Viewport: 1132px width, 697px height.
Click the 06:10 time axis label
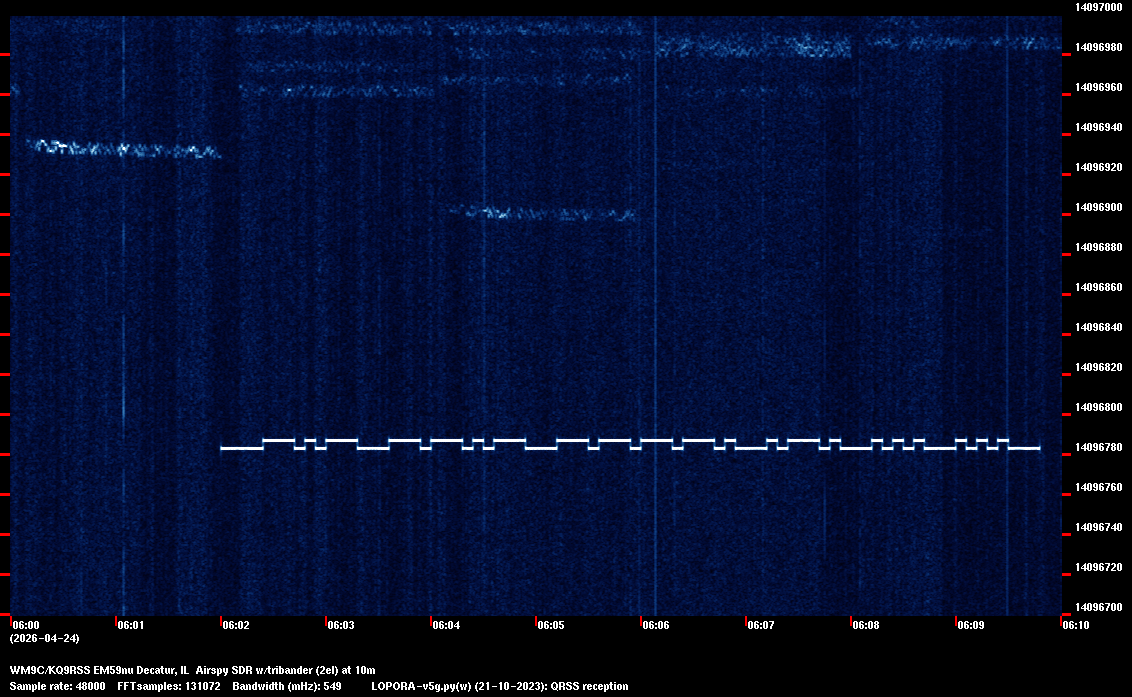1075,625
